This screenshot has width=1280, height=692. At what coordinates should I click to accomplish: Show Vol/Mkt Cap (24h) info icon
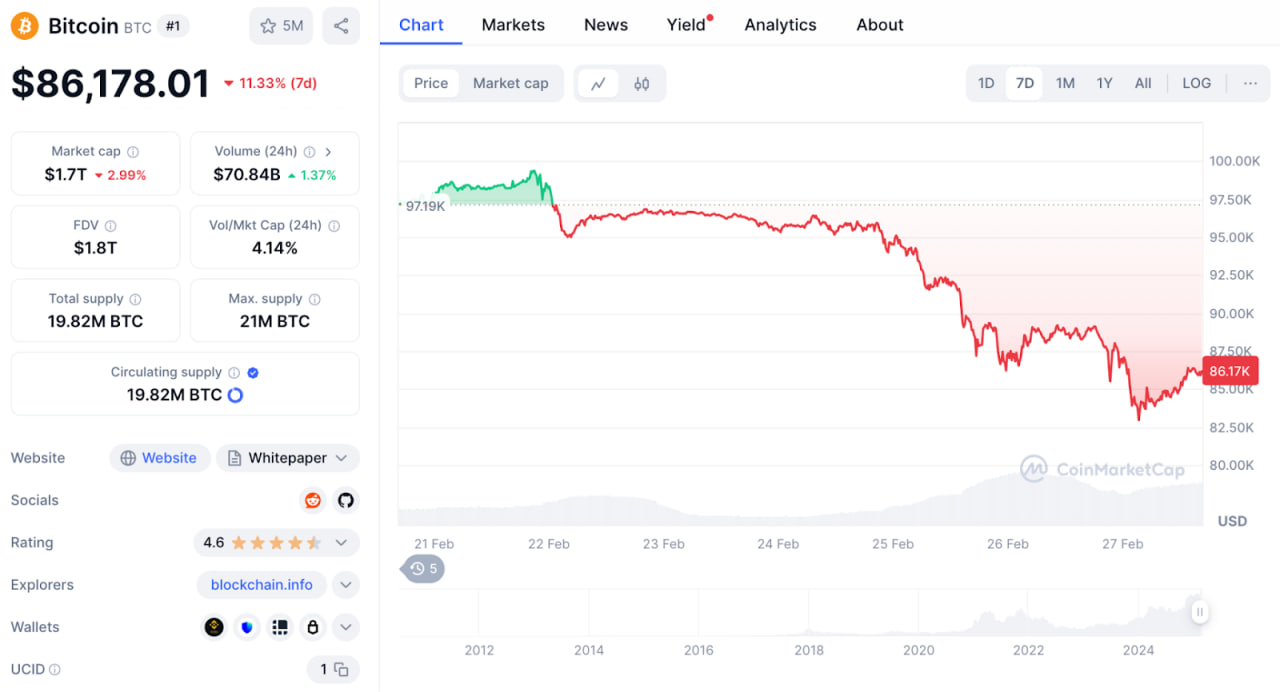click(334, 226)
